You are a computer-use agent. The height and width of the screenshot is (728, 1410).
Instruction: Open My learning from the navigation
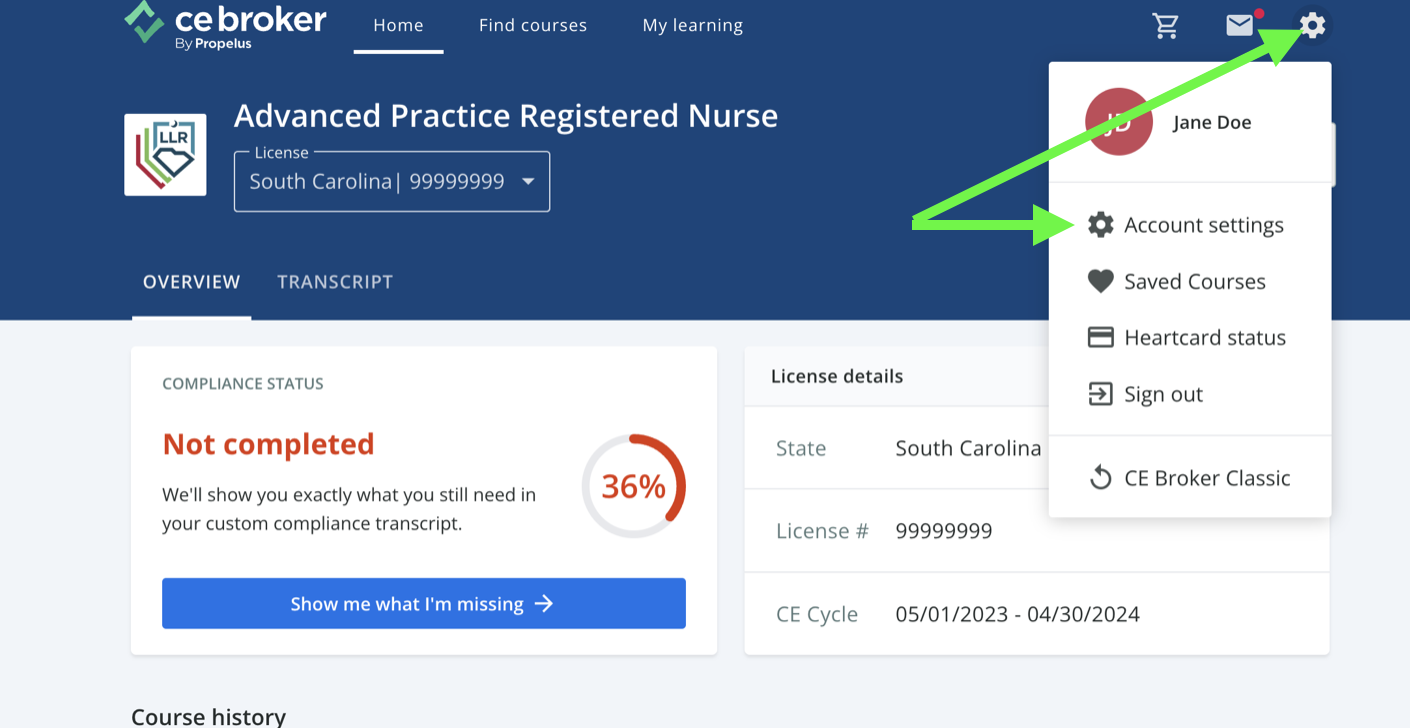coord(692,25)
